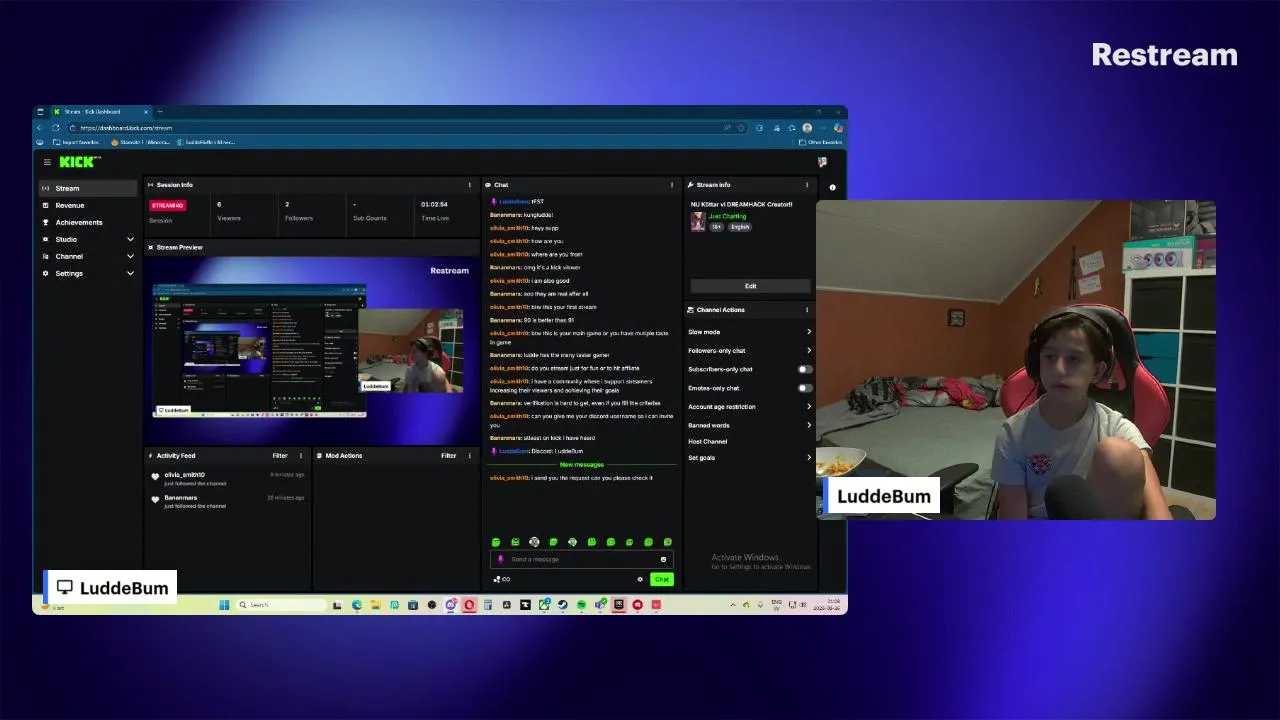The image size is (1280, 720).
Task: Click Bananmars in Activity Feed
Action: click(181, 498)
